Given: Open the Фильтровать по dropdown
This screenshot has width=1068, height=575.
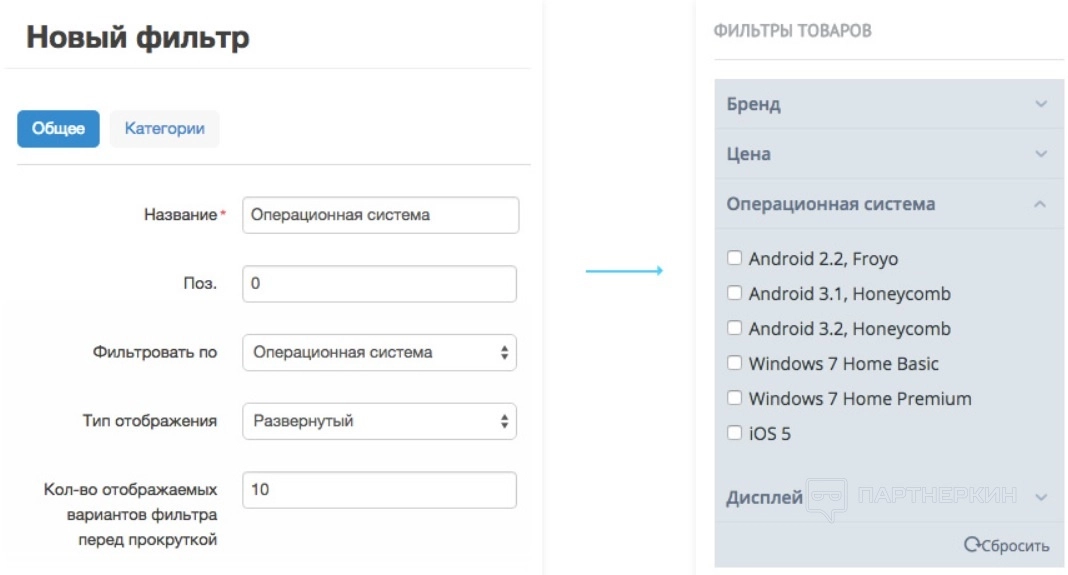Looking at the screenshot, I should coord(380,352).
